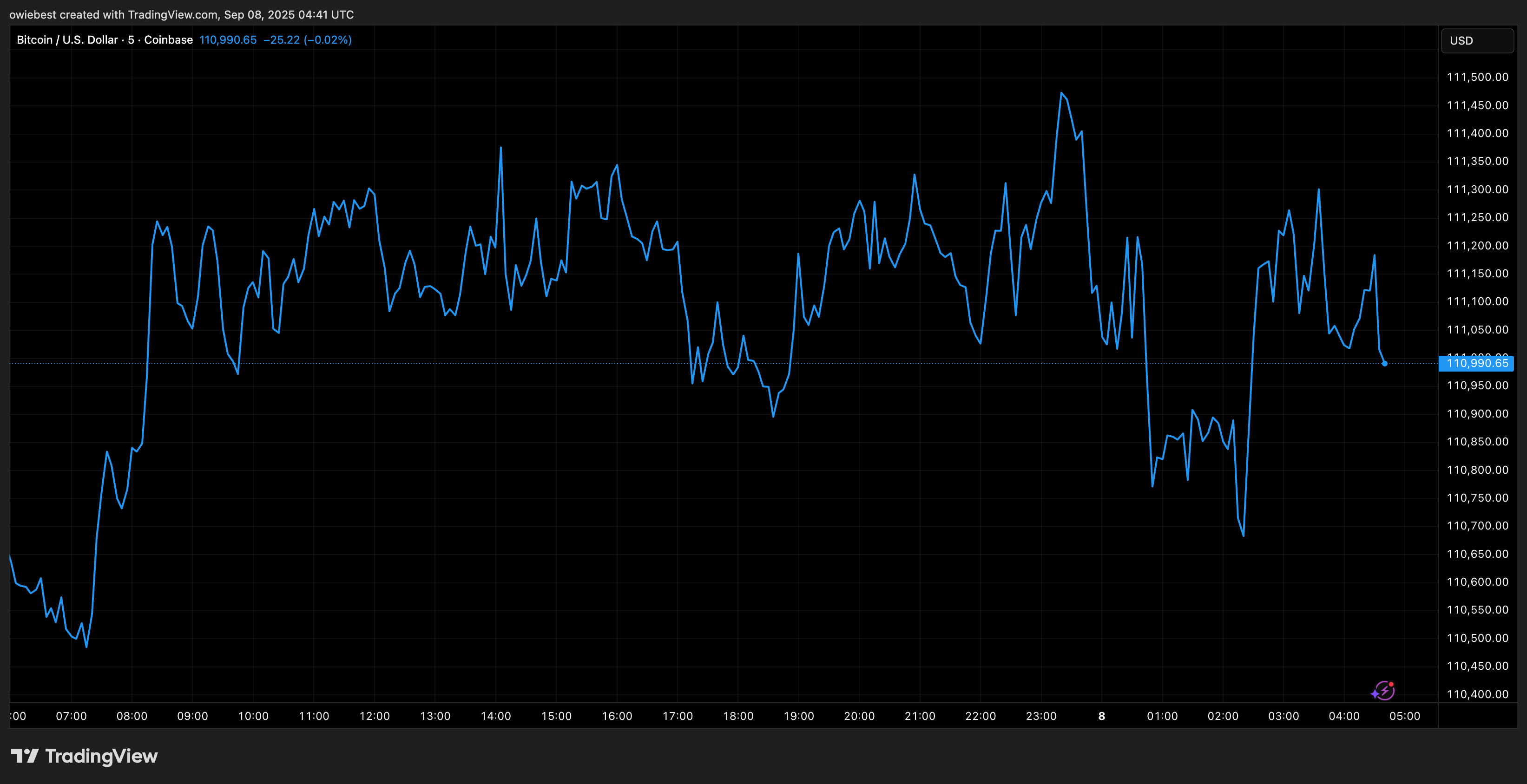Click the price change −25.22 (−0.02%)
Image resolution: width=1527 pixels, height=784 pixels.
click(x=308, y=39)
